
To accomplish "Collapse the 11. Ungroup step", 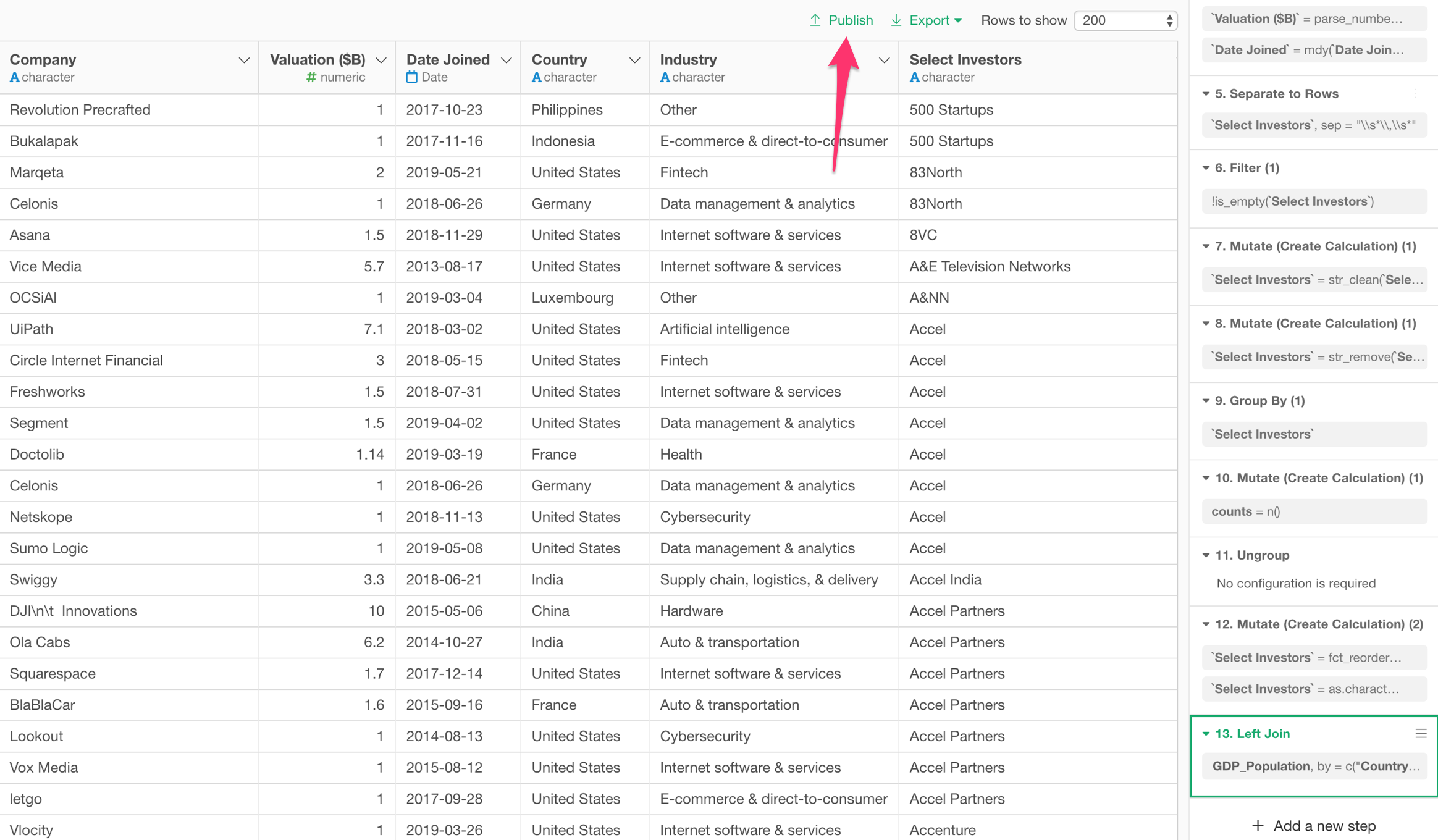I will point(1206,555).
